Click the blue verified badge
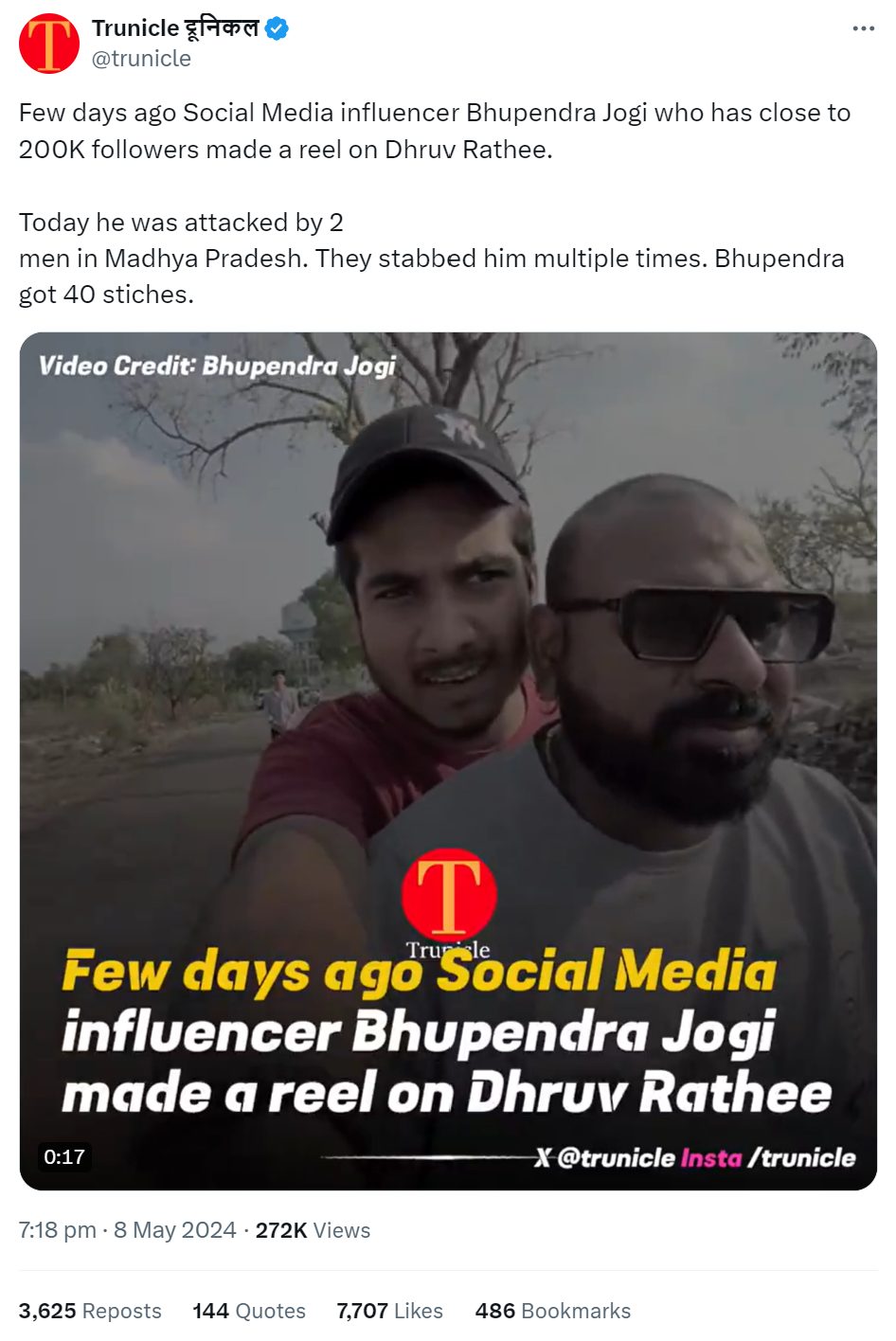Viewport: 896px width, 1341px height. (x=277, y=29)
